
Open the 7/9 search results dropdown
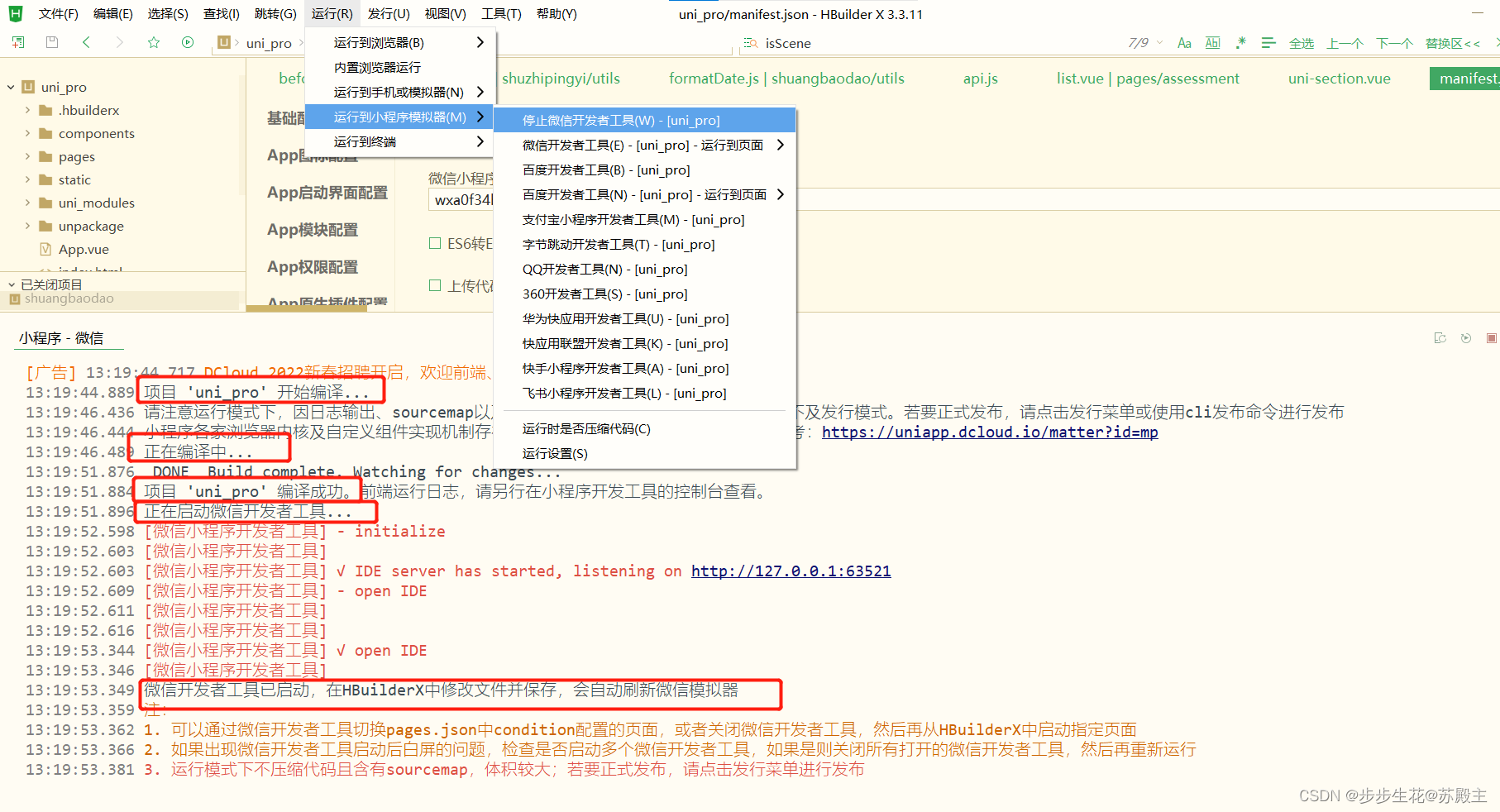1160,43
